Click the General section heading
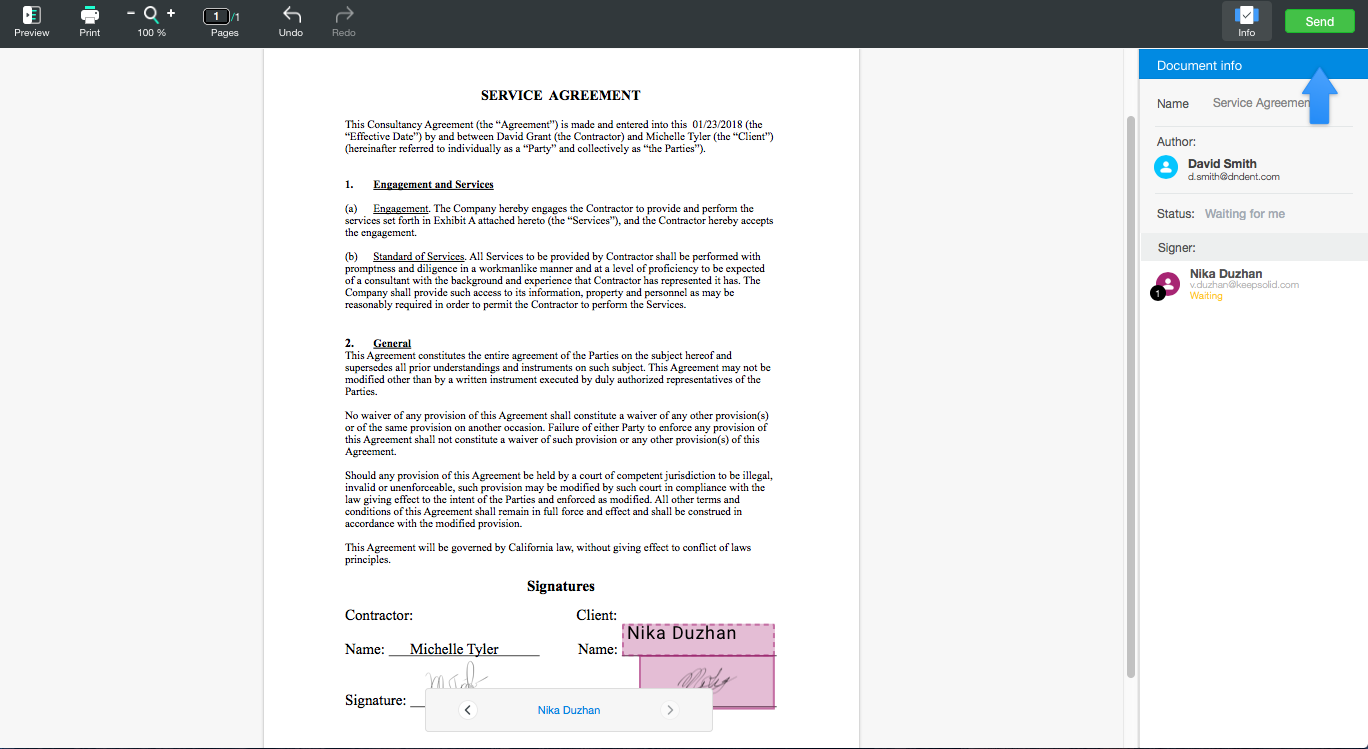 pyautogui.click(x=392, y=344)
